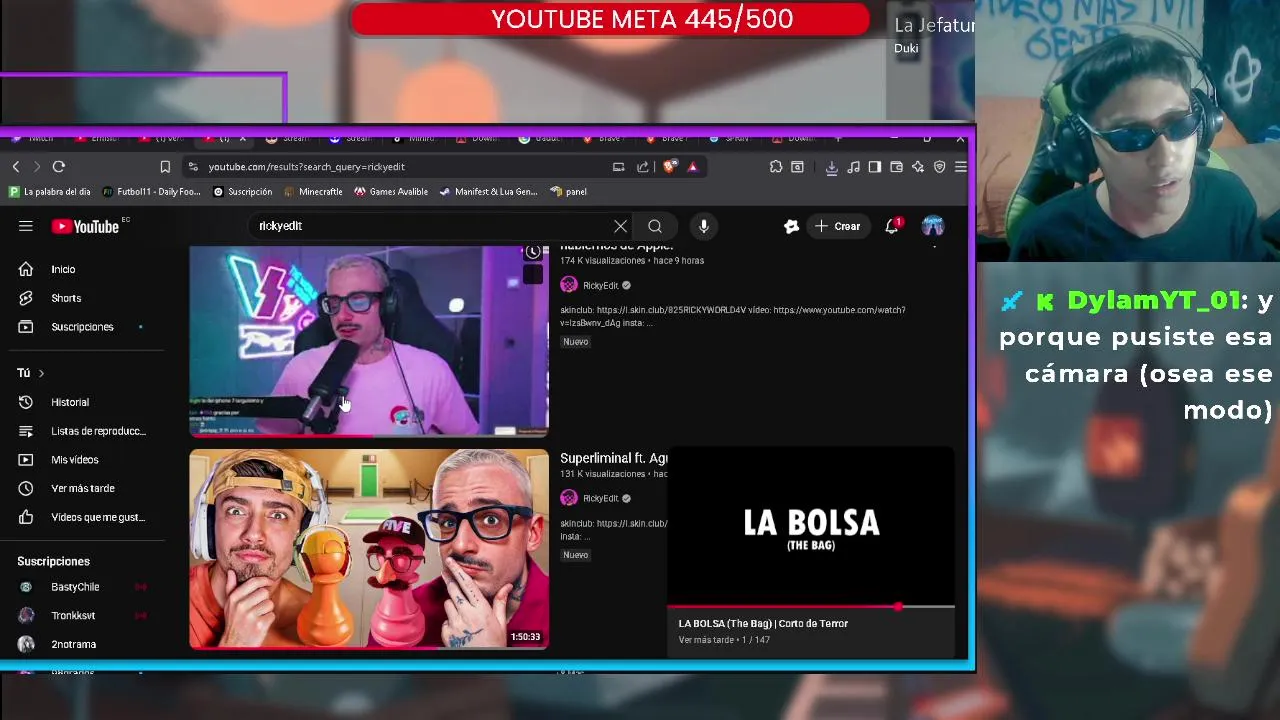Open the Crear button

(x=838, y=227)
